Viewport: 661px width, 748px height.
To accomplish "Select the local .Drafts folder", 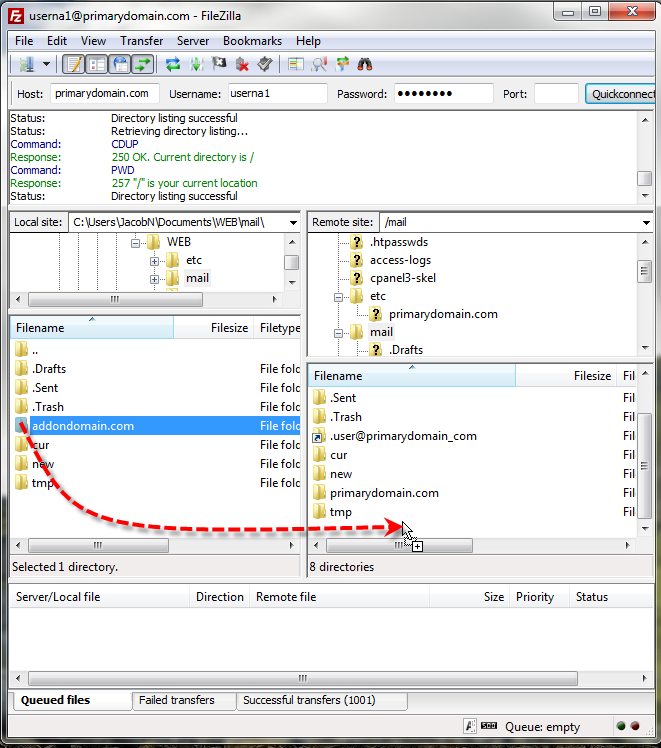I will (x=155, y=369).
